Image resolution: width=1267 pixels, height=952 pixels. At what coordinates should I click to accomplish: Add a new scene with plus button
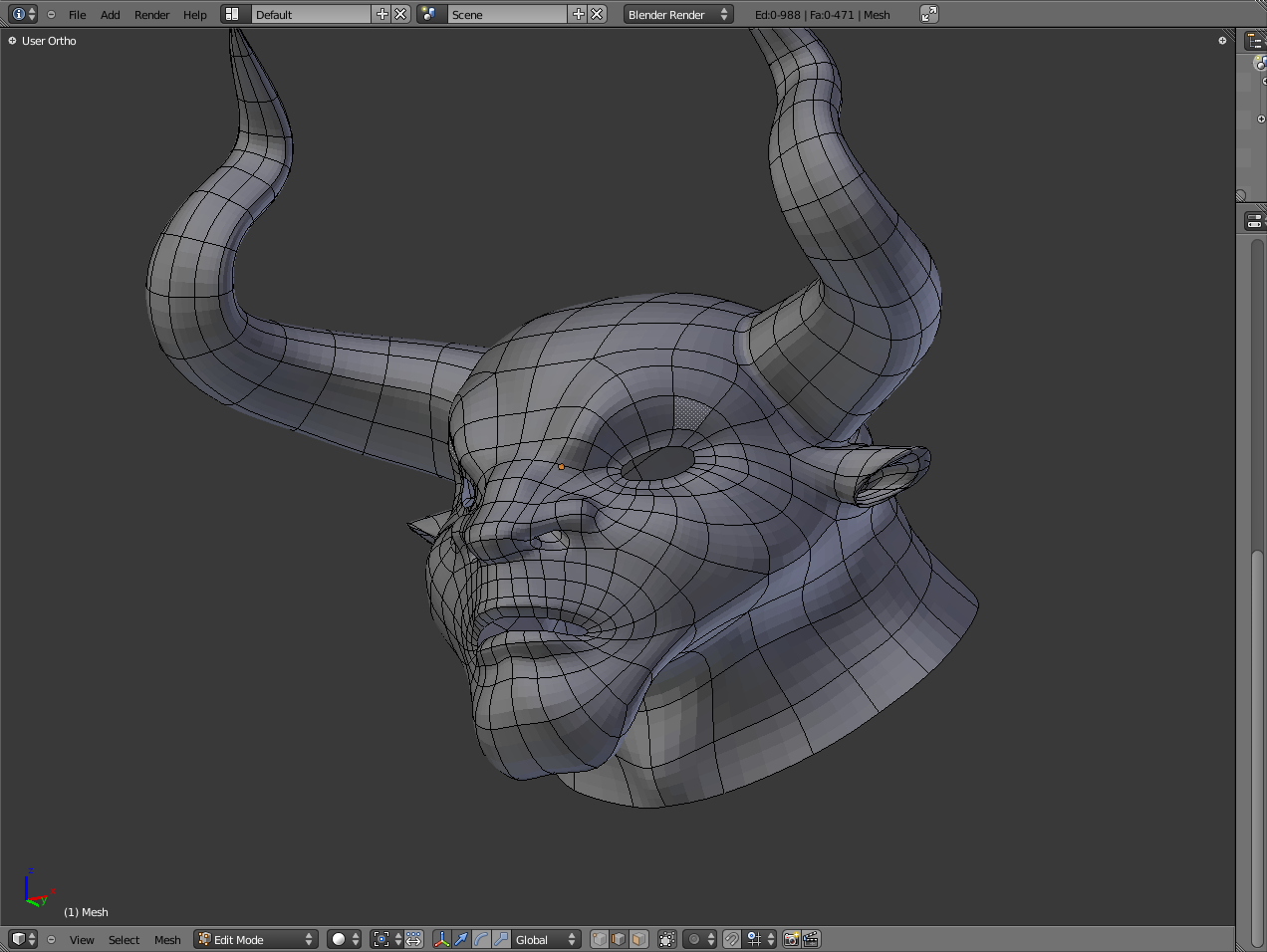579,14
